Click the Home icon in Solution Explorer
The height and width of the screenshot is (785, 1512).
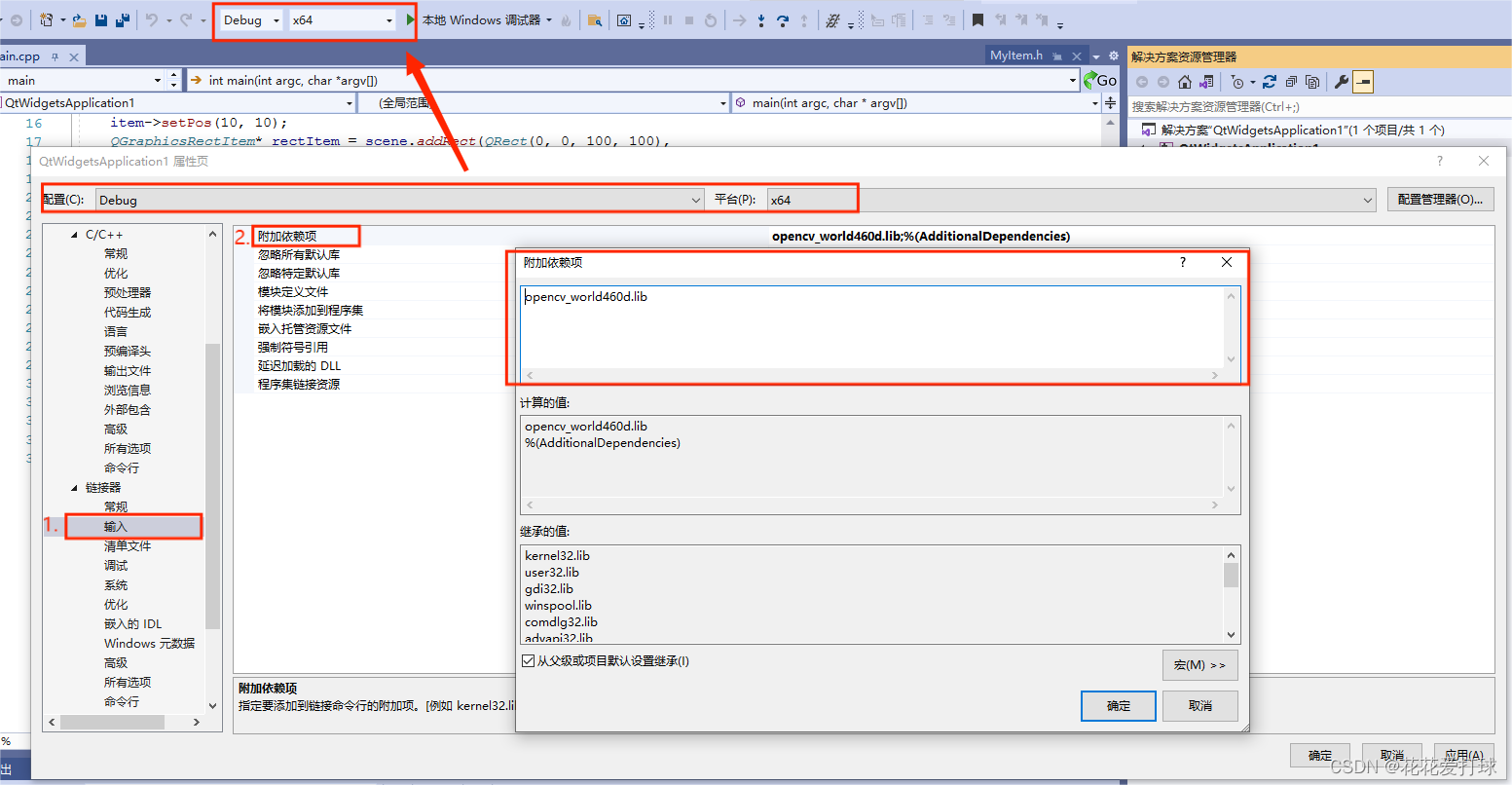[1184, 82]
